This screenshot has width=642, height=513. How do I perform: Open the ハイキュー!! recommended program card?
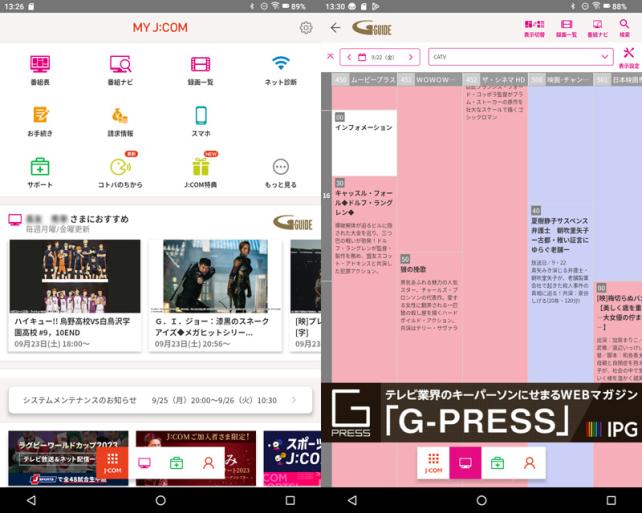(x=75, y=295)
